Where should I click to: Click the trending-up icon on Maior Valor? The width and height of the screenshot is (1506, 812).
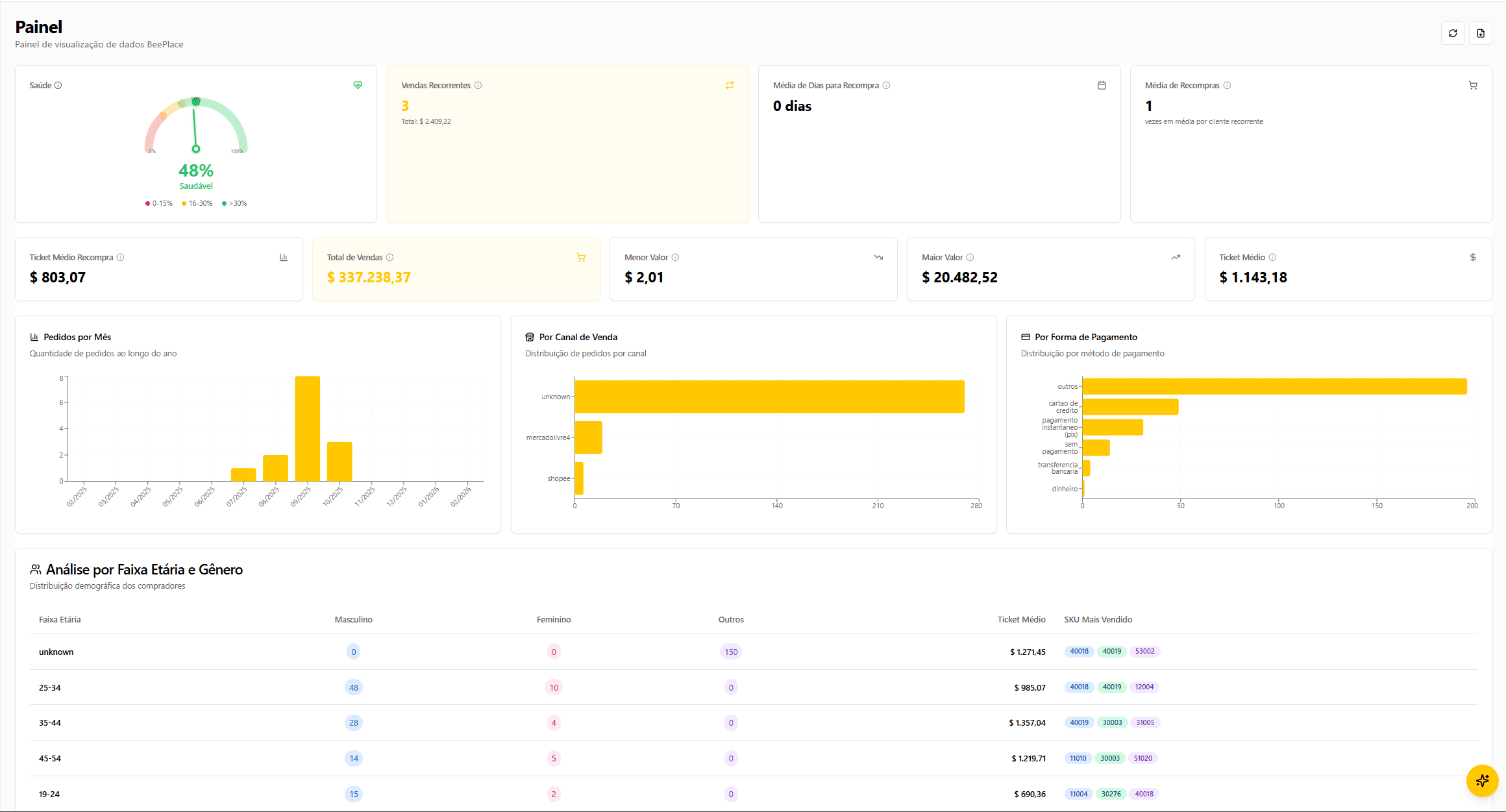pyautogui.click(x=1176, y=257)
